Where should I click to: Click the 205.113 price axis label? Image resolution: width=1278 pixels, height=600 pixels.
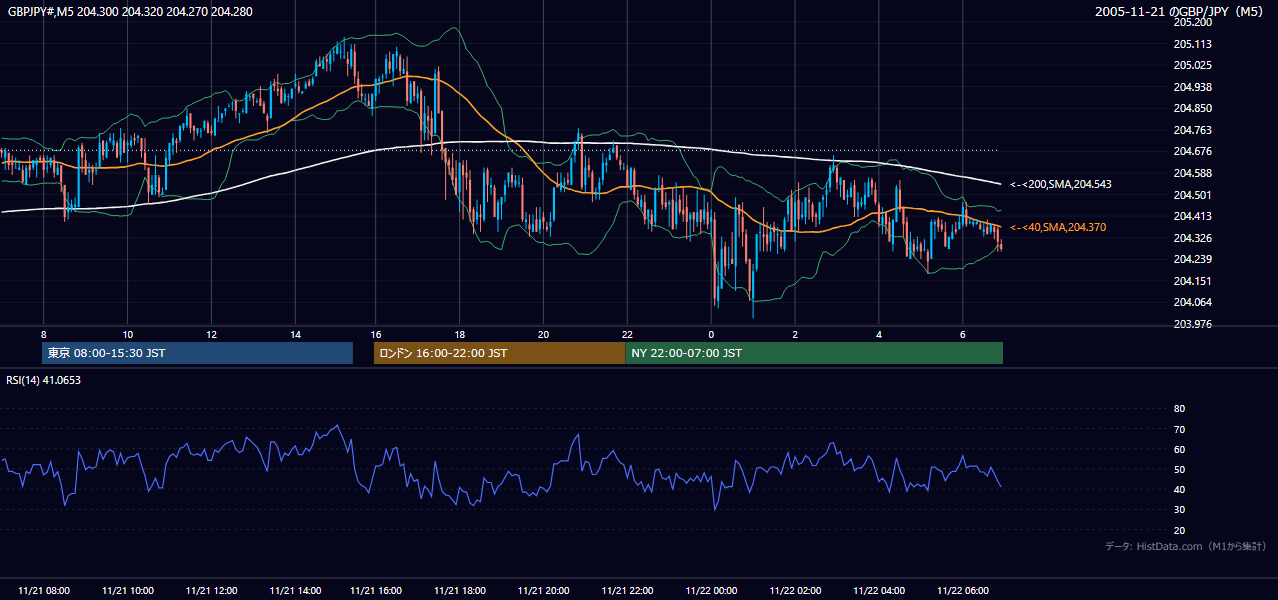click(1193, 44)
